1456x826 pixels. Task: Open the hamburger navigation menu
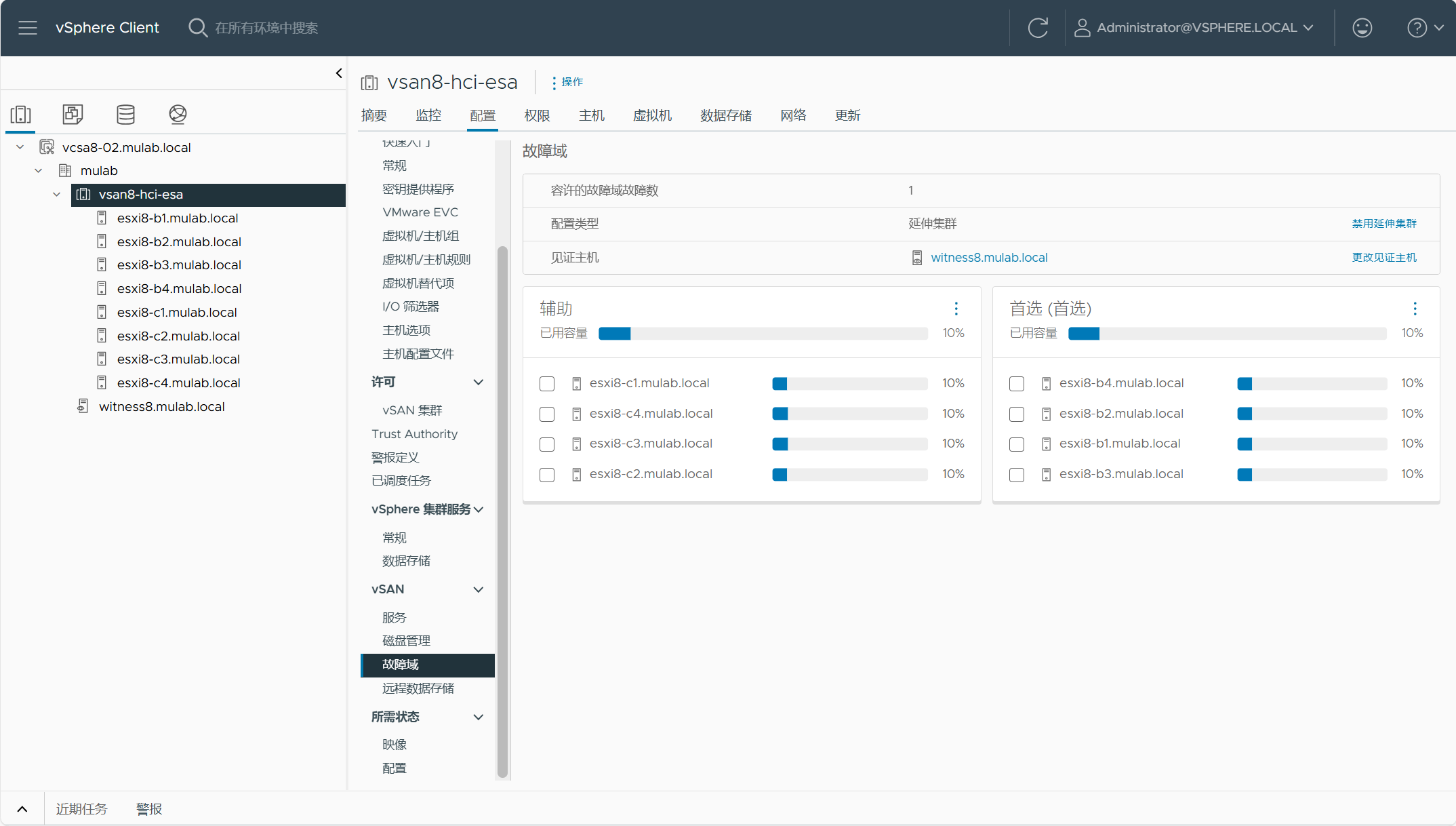coord(28,28)
